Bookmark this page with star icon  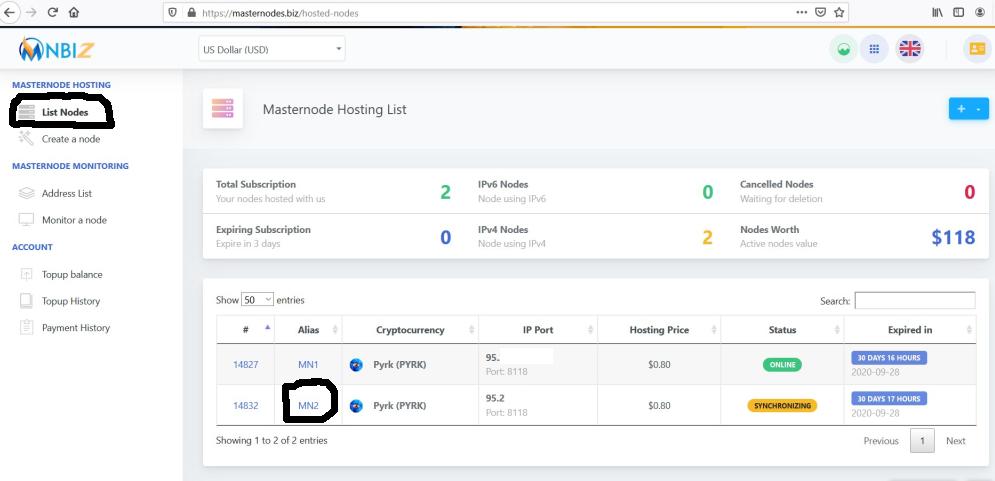pyautogui.click(x=839, y=12)
